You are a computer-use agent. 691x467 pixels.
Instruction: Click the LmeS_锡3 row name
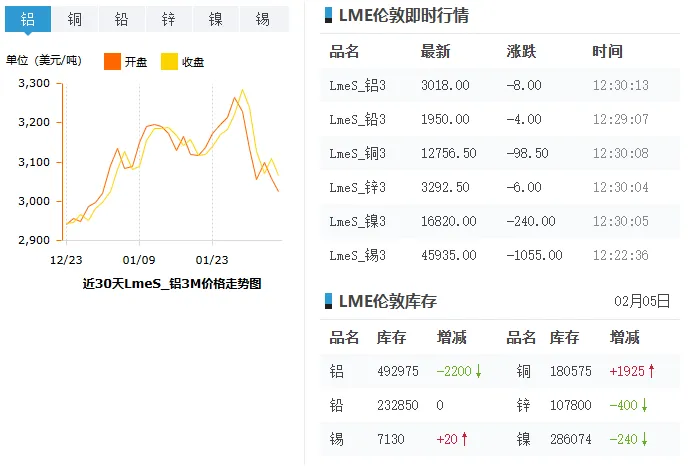[357, 255]
